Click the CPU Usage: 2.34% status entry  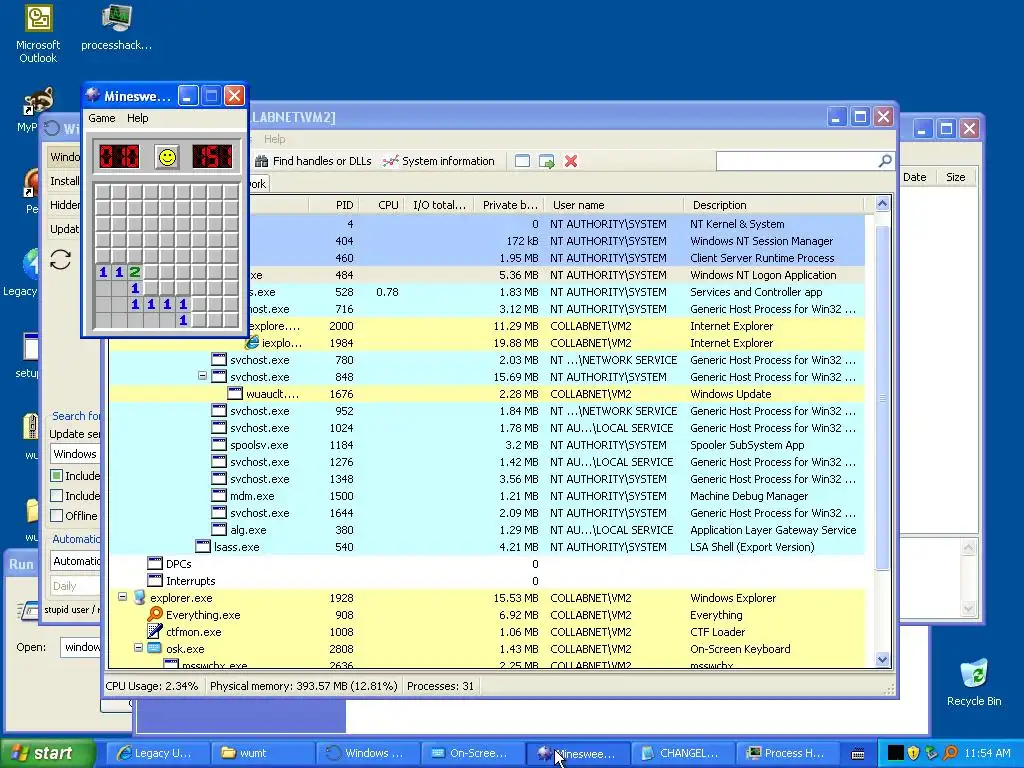click(152, 686)
